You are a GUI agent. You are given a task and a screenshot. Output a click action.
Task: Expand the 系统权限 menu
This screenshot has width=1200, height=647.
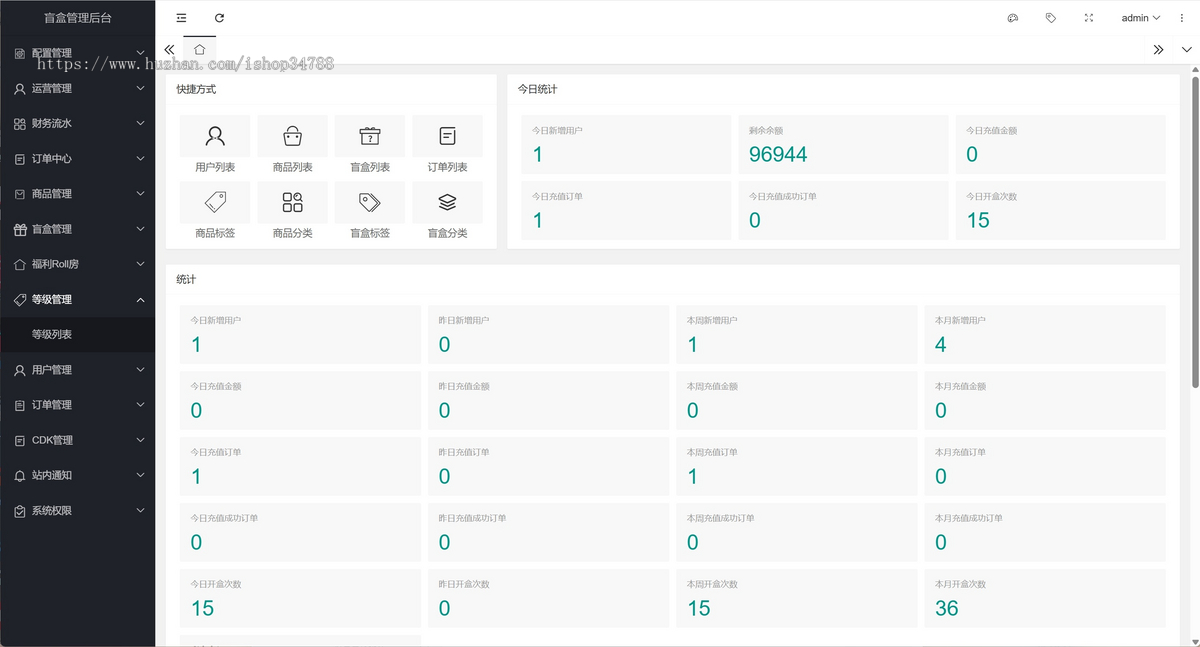pos(78,510)
